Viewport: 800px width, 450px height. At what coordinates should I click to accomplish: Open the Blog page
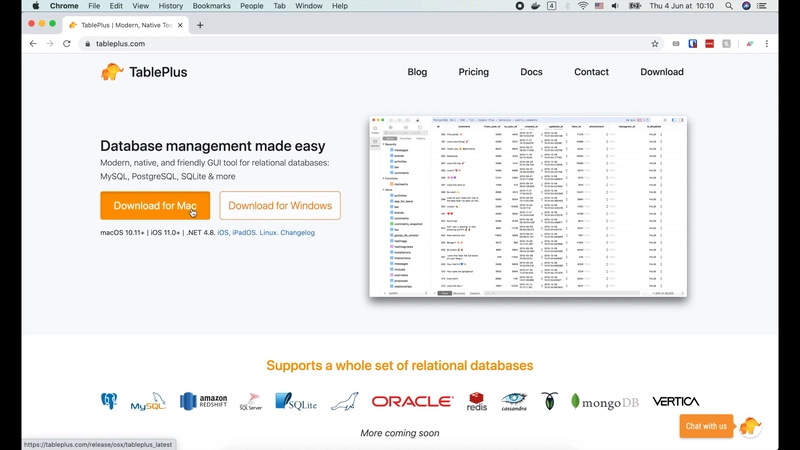[417, 72]
